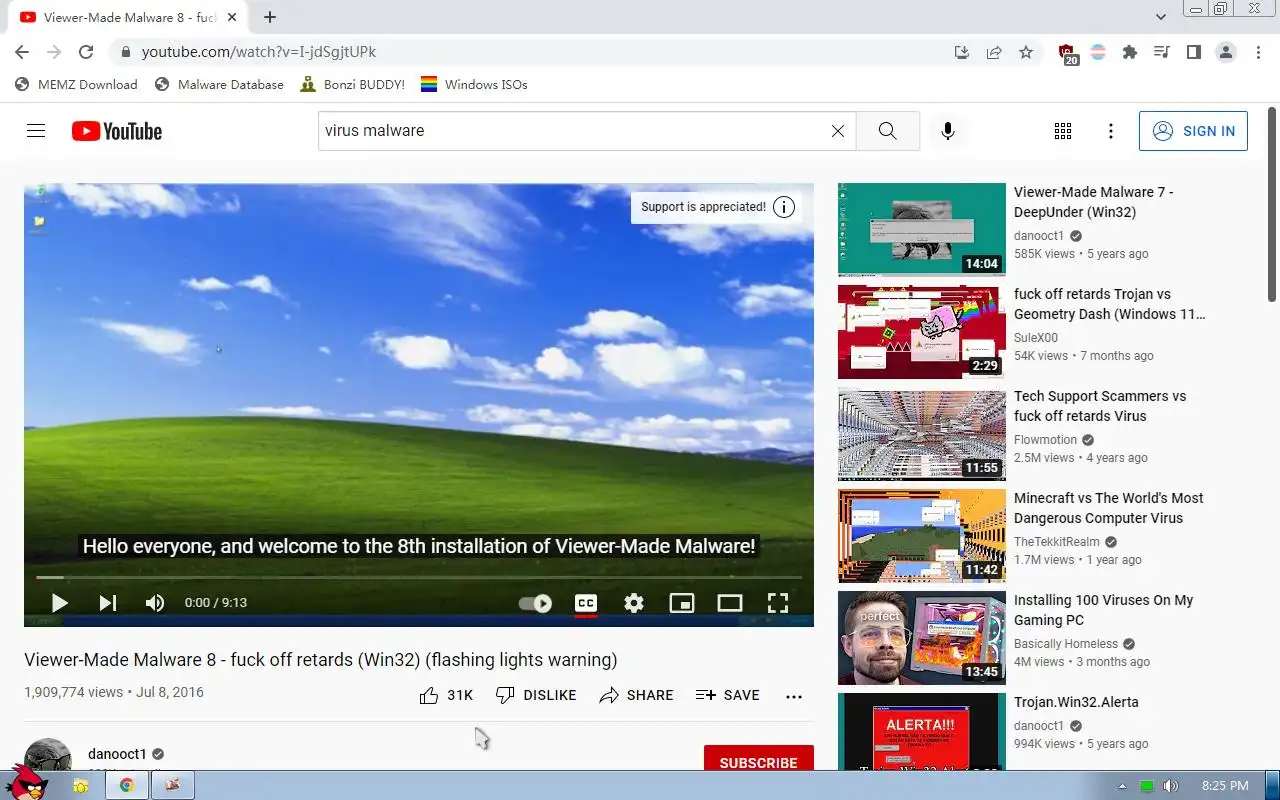Image resolution: width=1280 pixels, height=800 pixels.
Task: Run search with magnifier button
Action: pyautogui.click(x=887, y=131)
